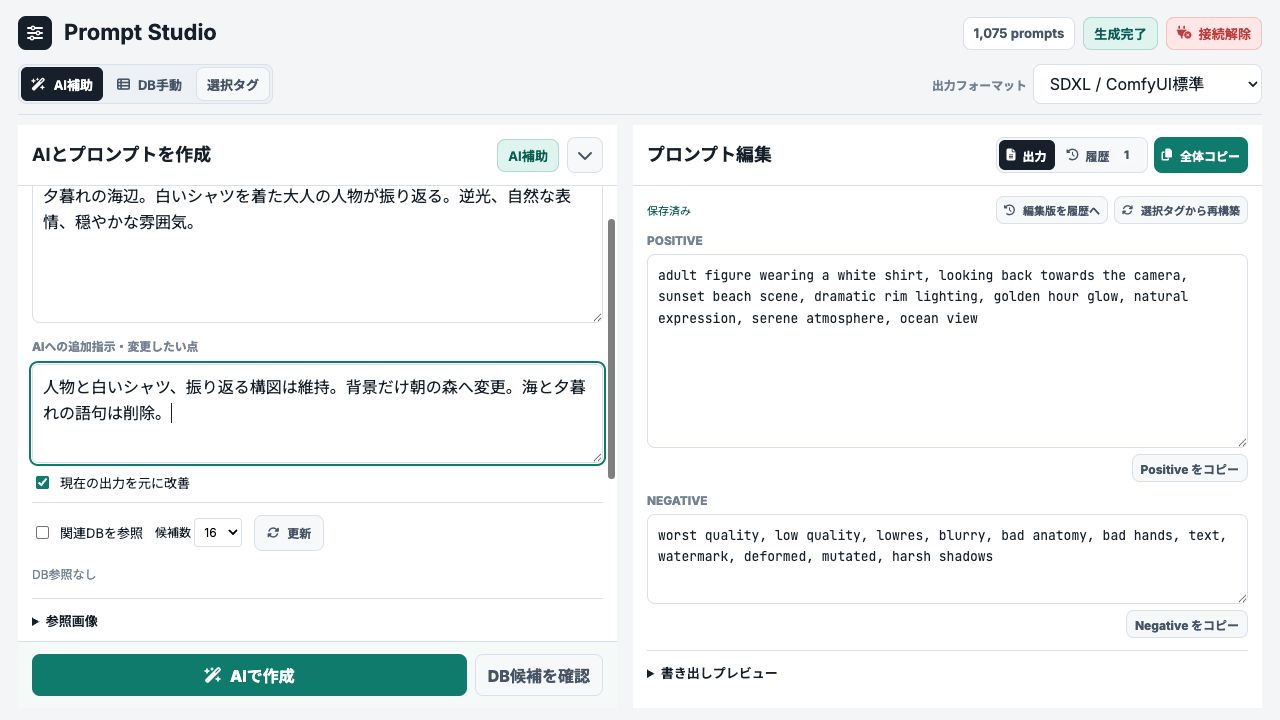This screenshot has height=720, width=1280.
Task: Click the DB候補を確認 button
Action: click(539, 675)
